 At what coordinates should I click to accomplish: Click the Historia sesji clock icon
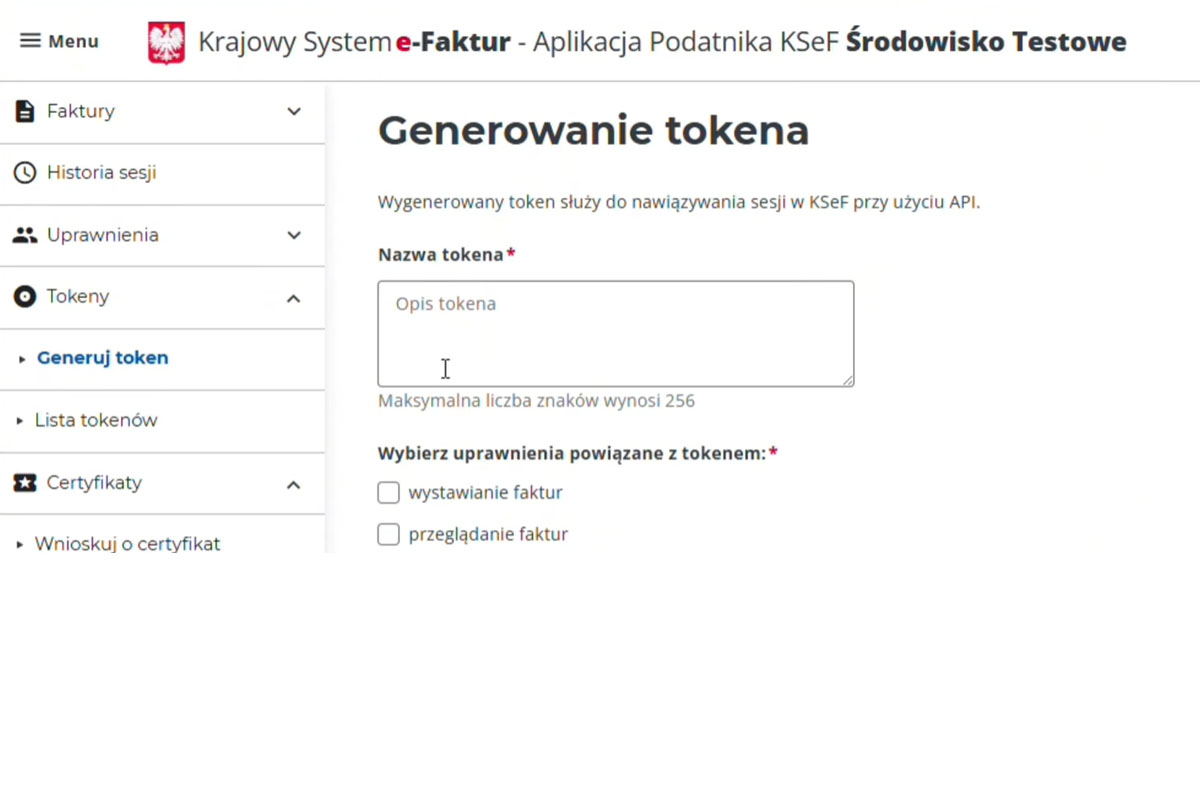click(25, 173)
